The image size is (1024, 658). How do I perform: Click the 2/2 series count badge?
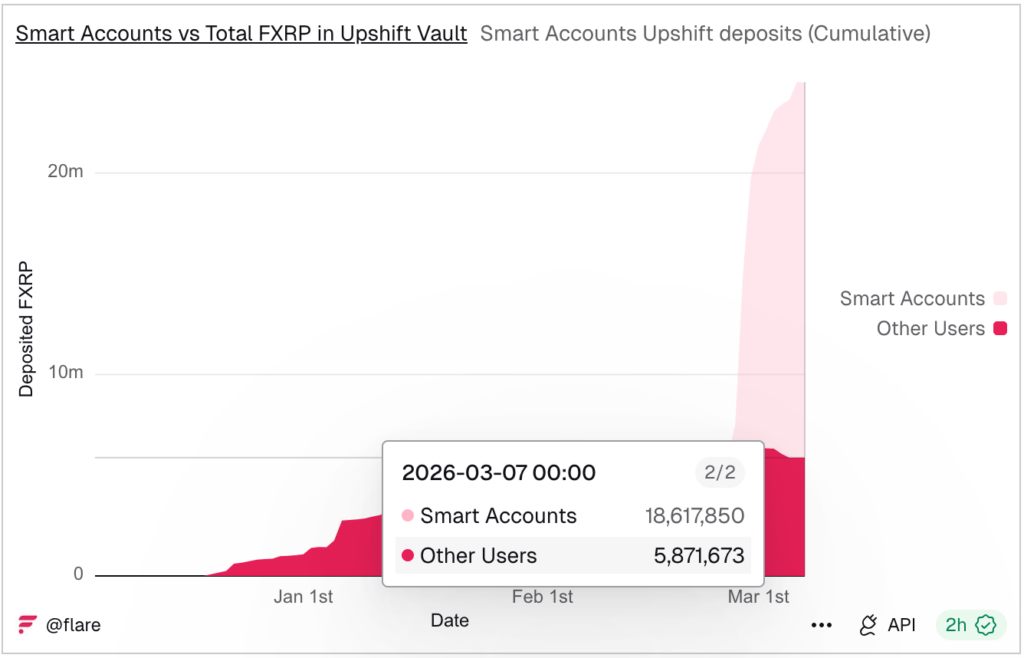point(720,472)
